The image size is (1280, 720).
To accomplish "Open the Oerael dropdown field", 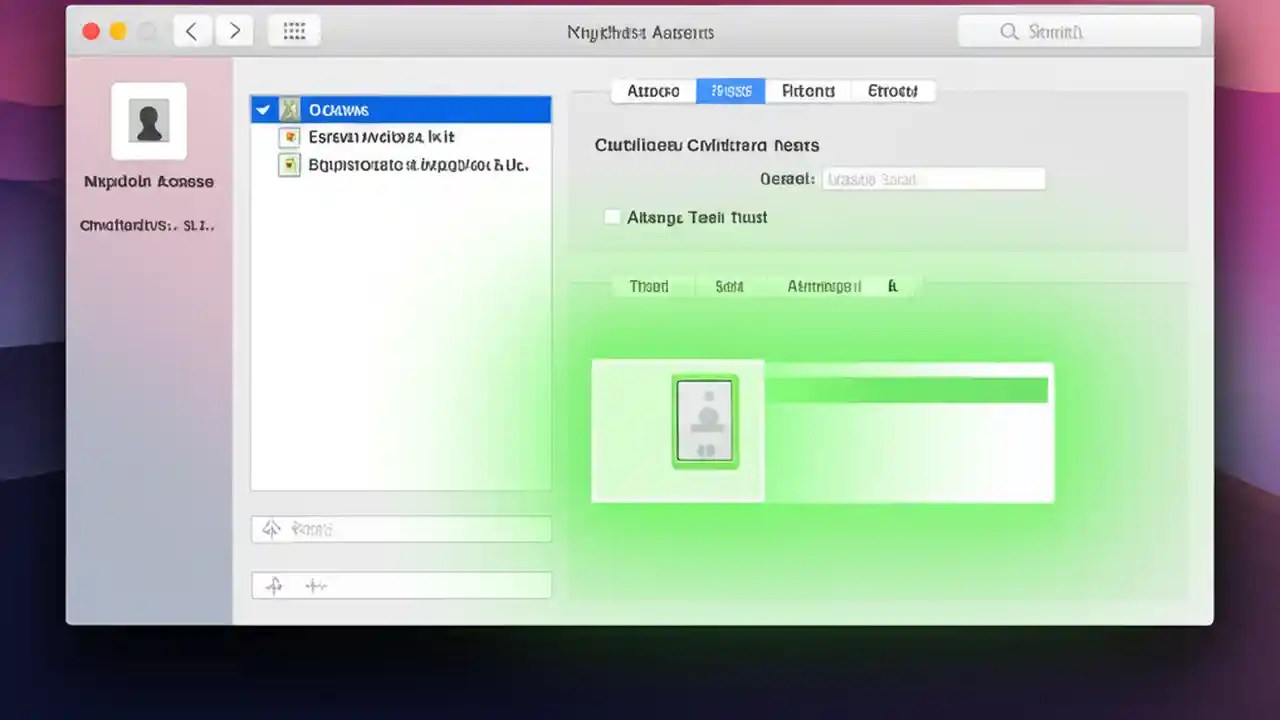I will [x=933, y=178].
